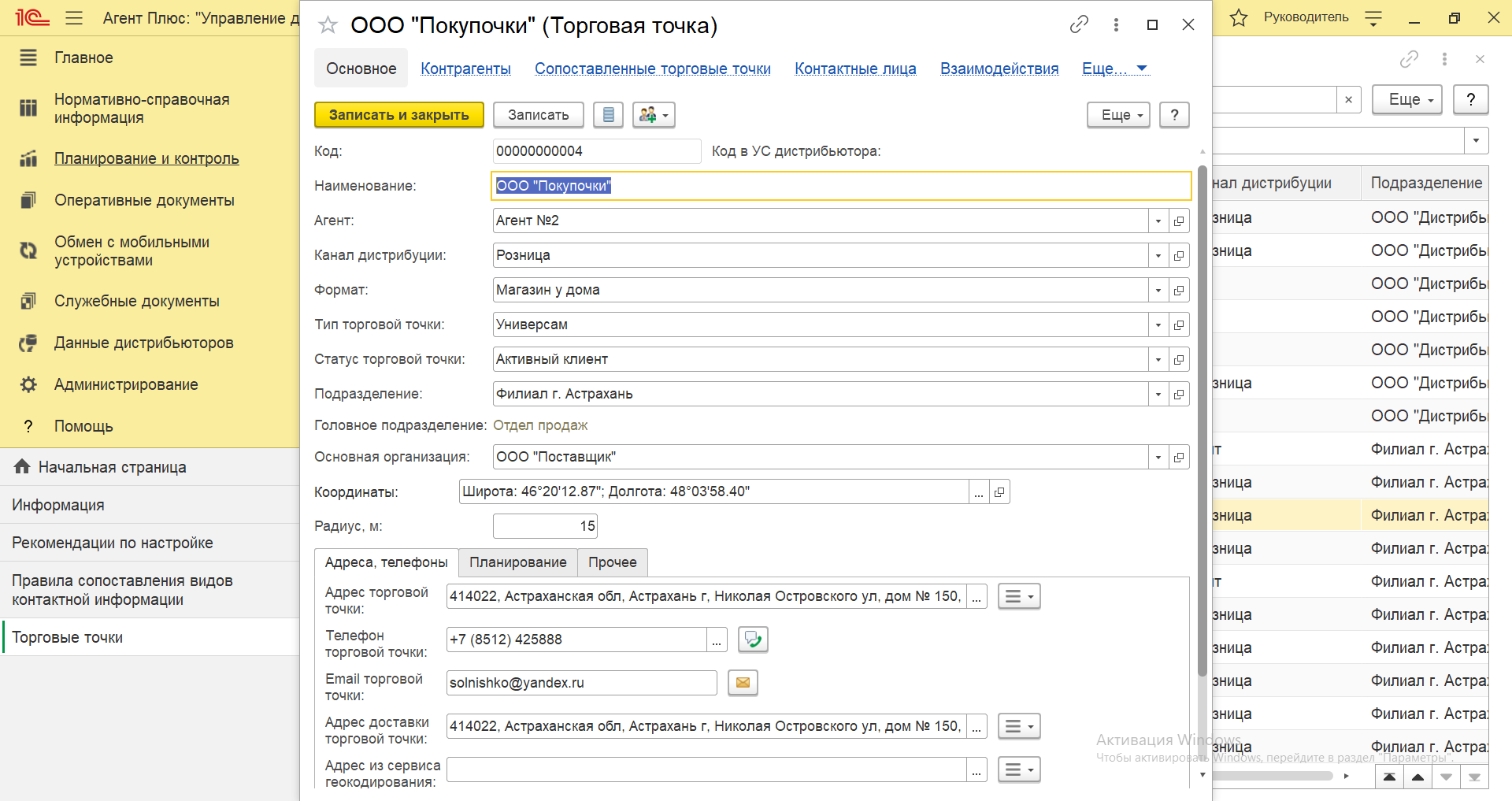Expand the Тип торговой точки dropdown
This screenshot has width=1512, height=801.
coord(1158,324)
